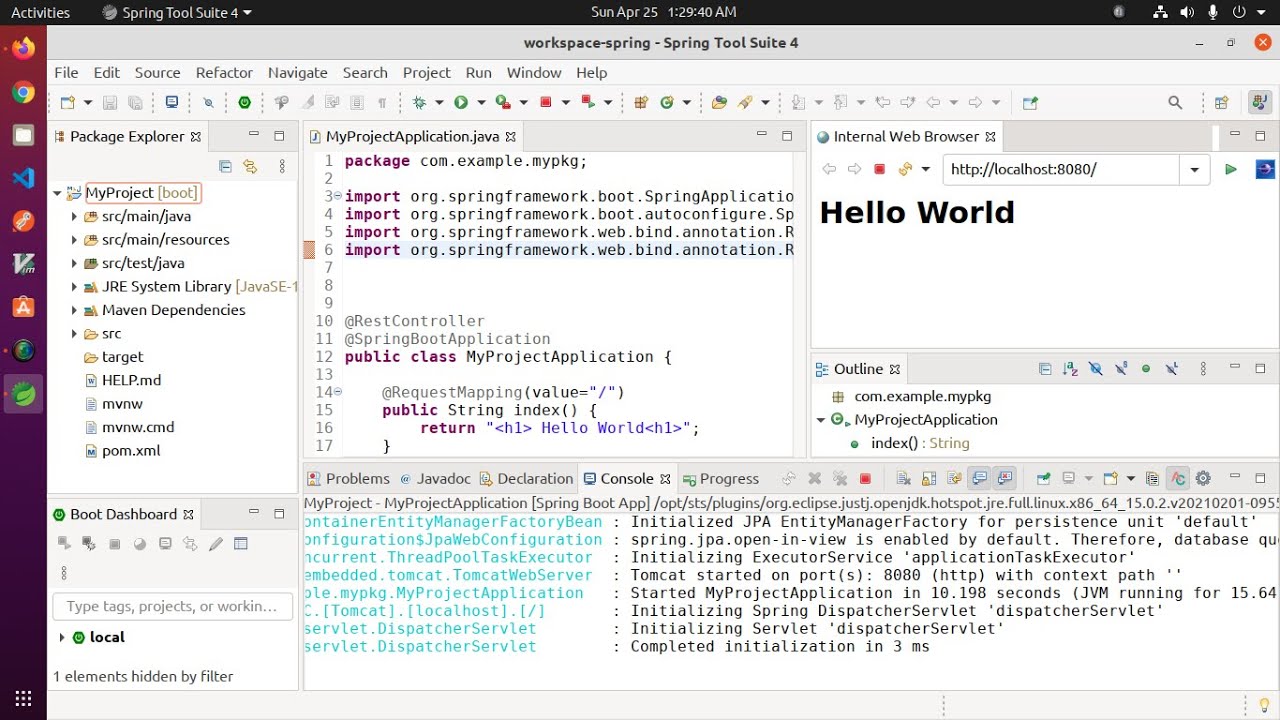Collapse MyProjectApplication in the Outline
This screenshot has height=720, width=1280.
click(821, 420)
